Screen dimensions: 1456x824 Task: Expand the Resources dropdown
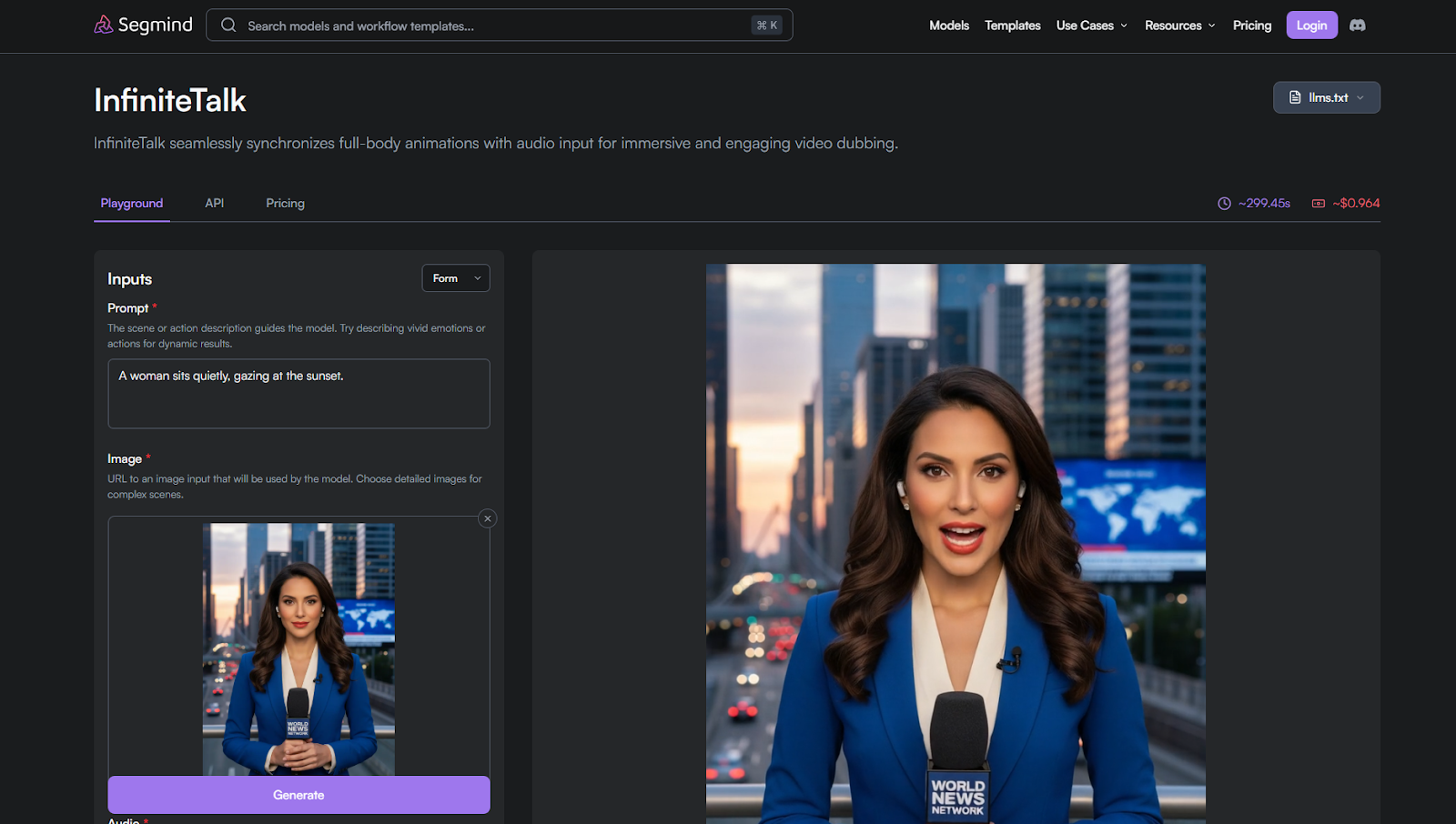pyautogui.click(x=1179, y=25)
